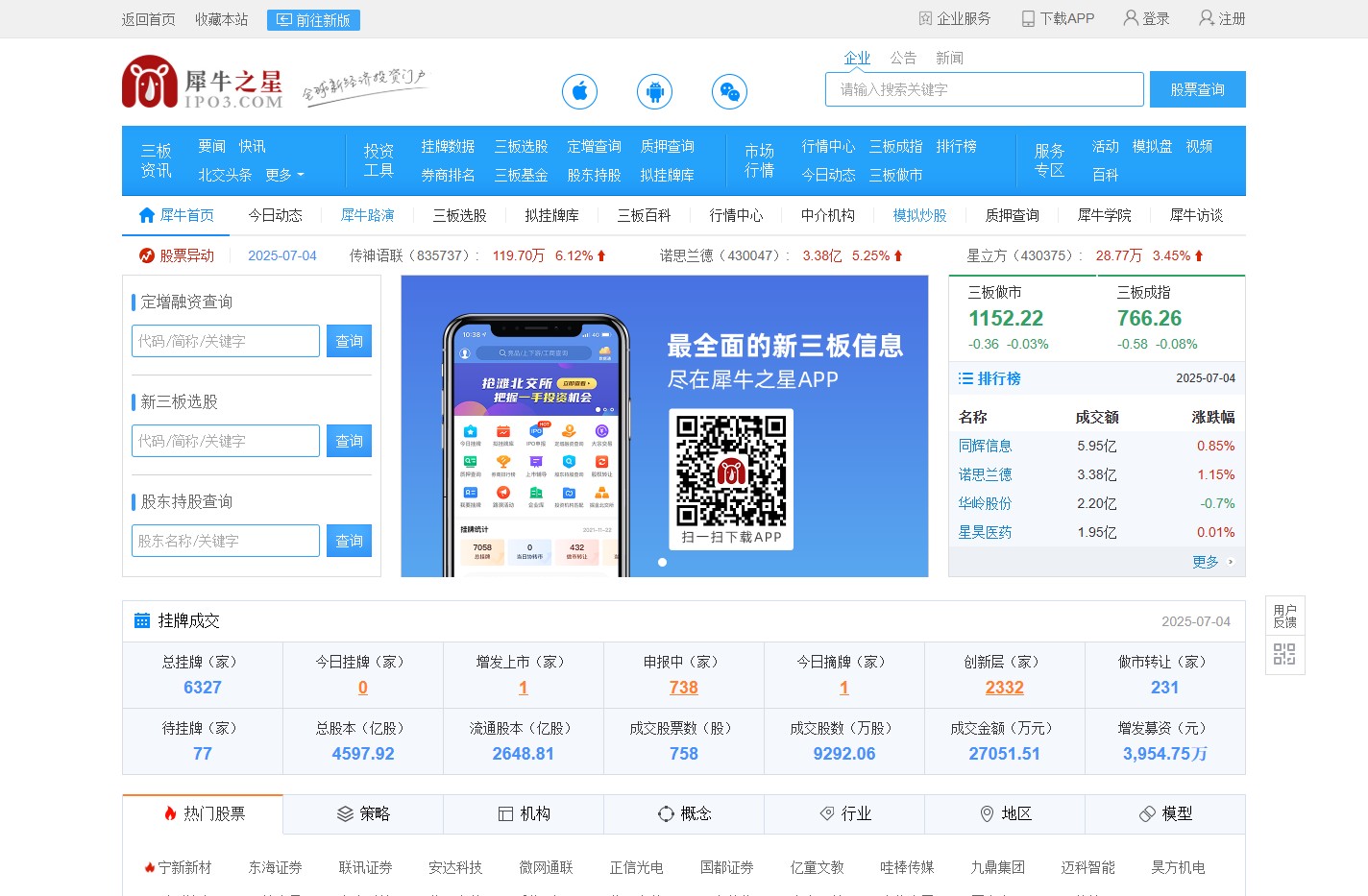Click the layers icon on 策略 tab
Screen dimensions: 1368x896
(x=345, y=813)
